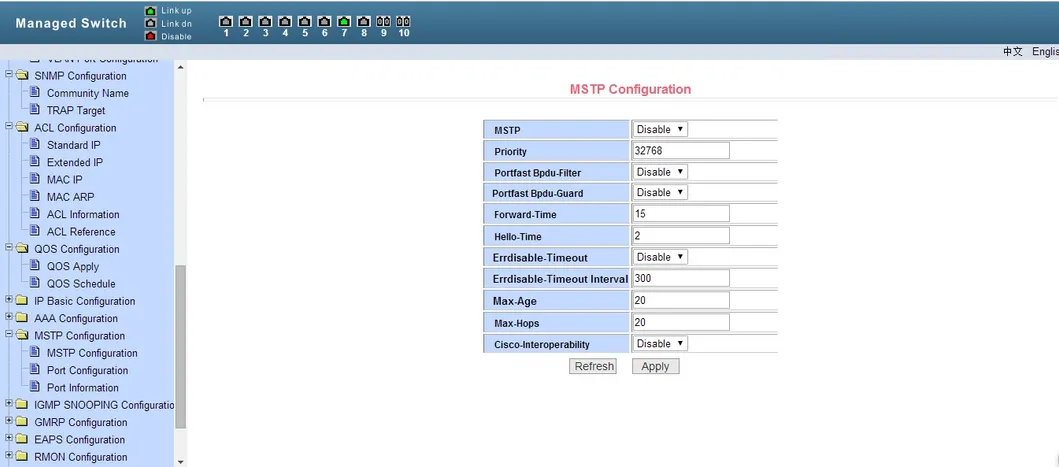Click the SNMP Configuration folder icon

22,76
